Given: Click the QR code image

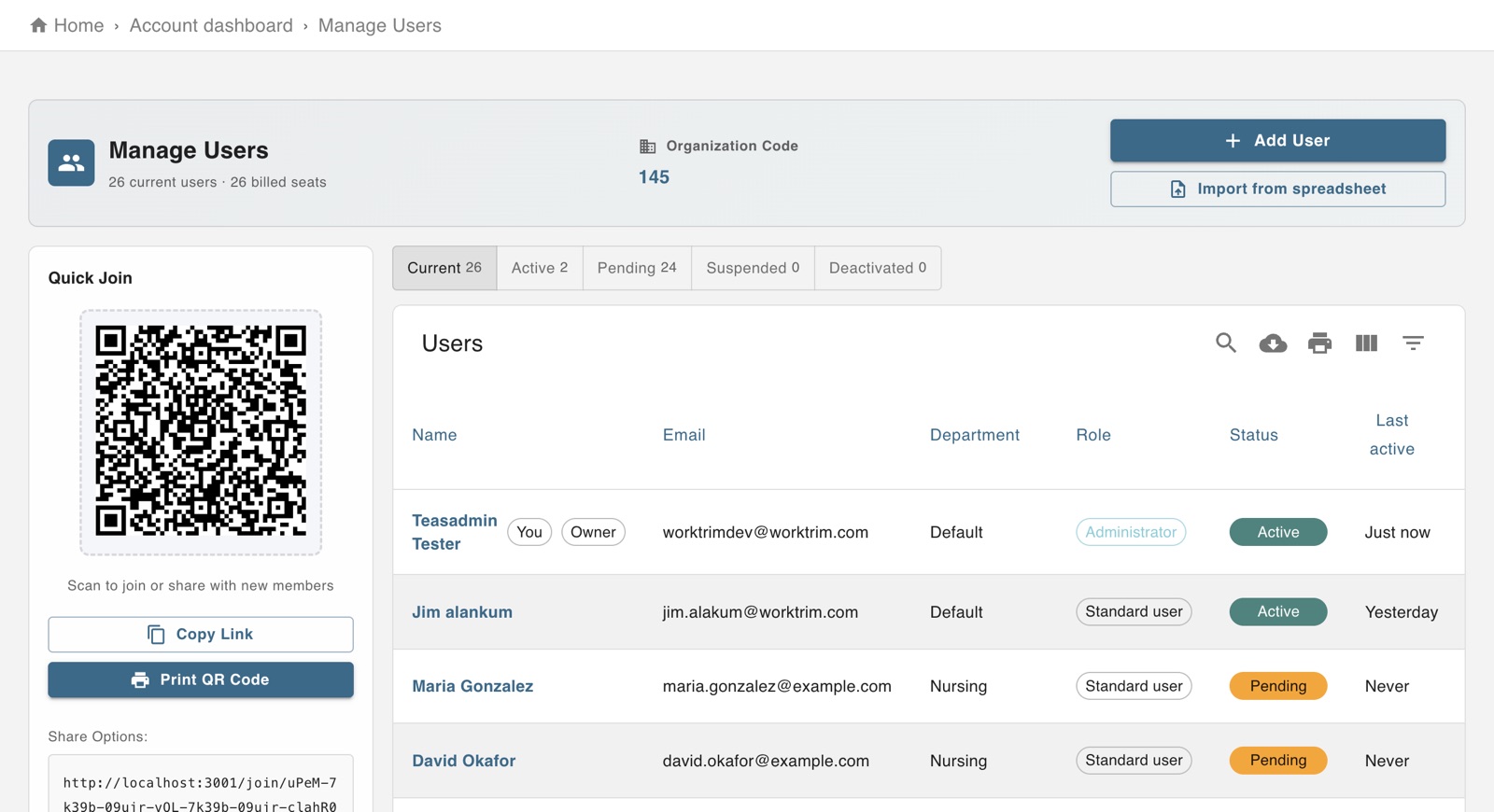Looking at the screenshot, I should tap(201, 431).
